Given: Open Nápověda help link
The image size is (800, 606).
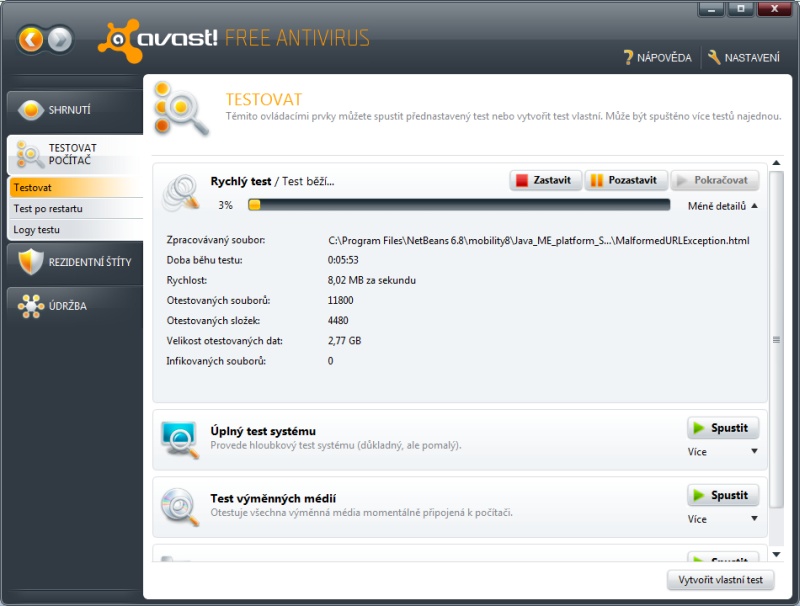Looking at the screenshot, I should pyautogui.click(x=658, y=58).
